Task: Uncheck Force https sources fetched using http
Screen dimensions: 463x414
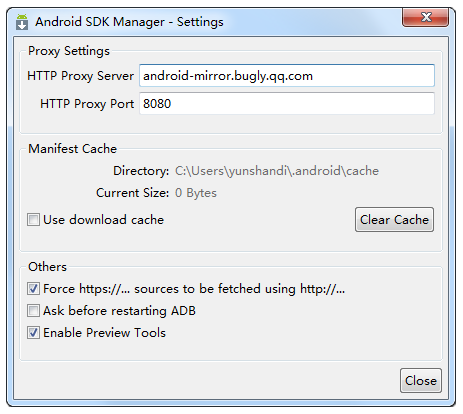Action: [33, 289]
